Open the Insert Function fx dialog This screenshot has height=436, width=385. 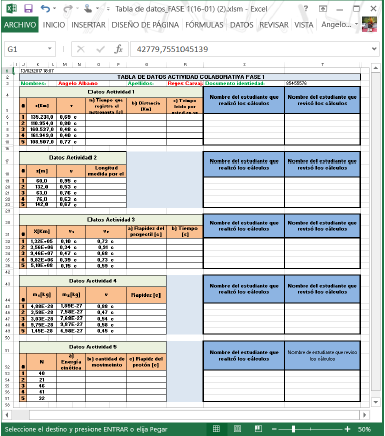118,49
